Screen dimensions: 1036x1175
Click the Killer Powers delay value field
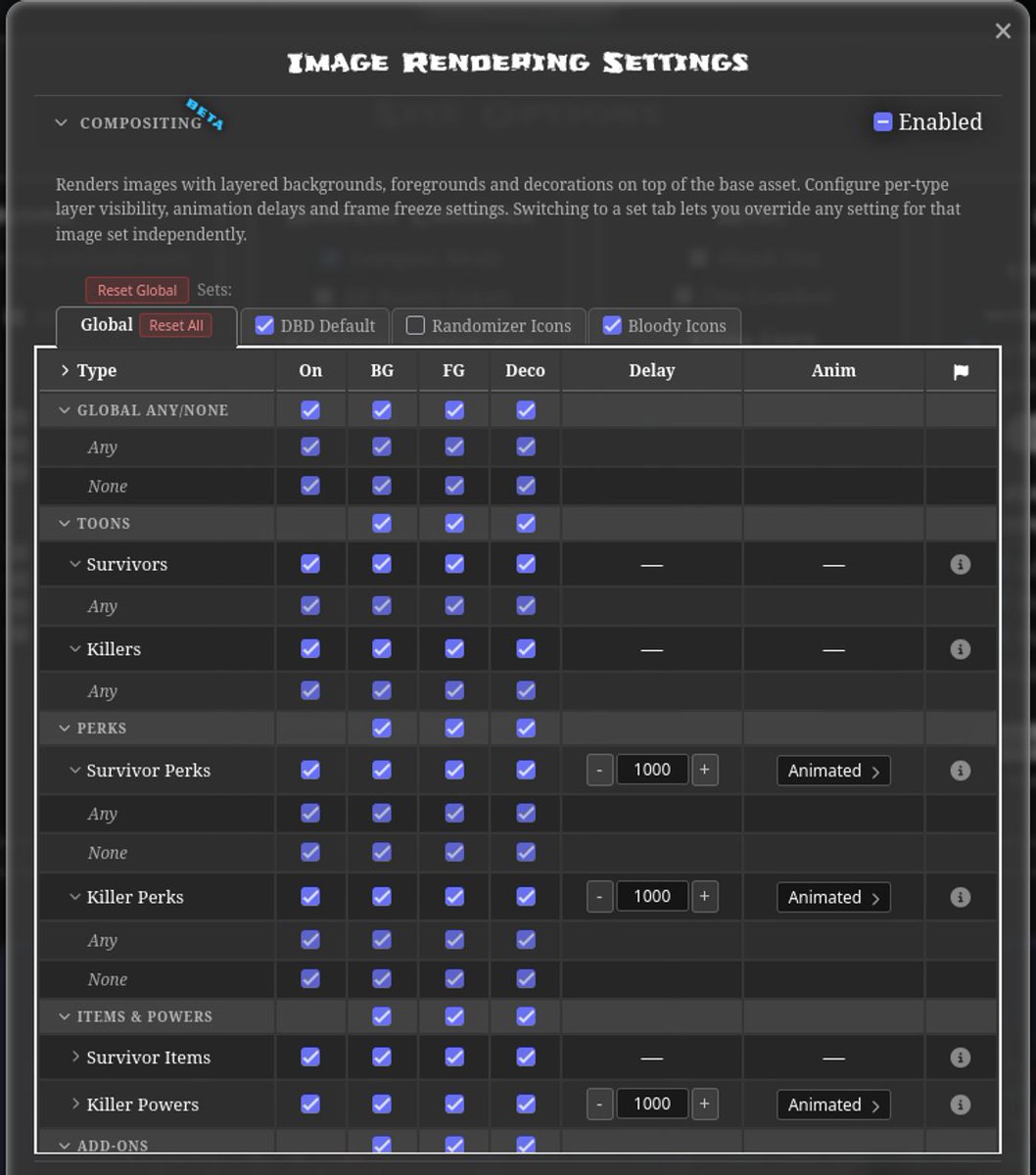tap(652, 1104)
